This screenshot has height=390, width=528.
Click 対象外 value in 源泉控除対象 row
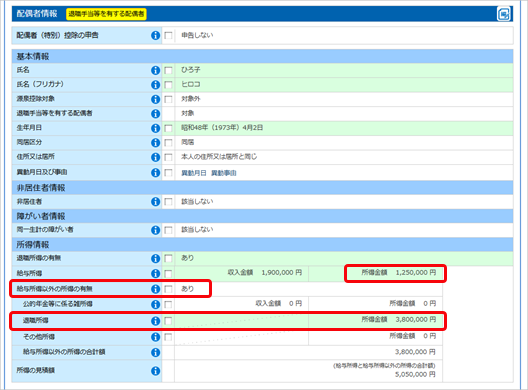coord(191,99)
